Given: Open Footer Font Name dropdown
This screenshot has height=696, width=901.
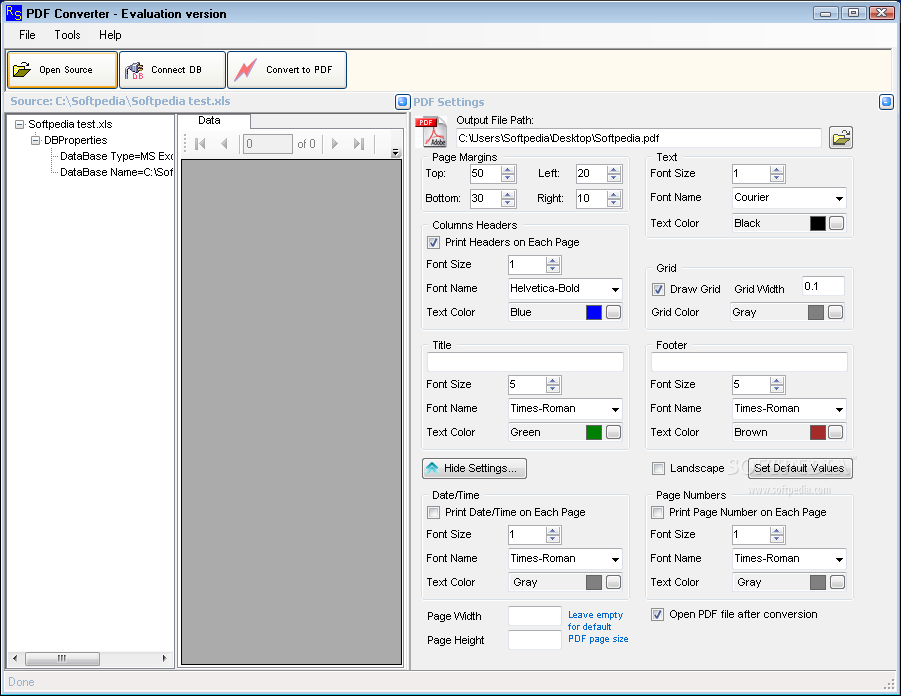Looking at the screenshot, I should click(x=840, y=409).
